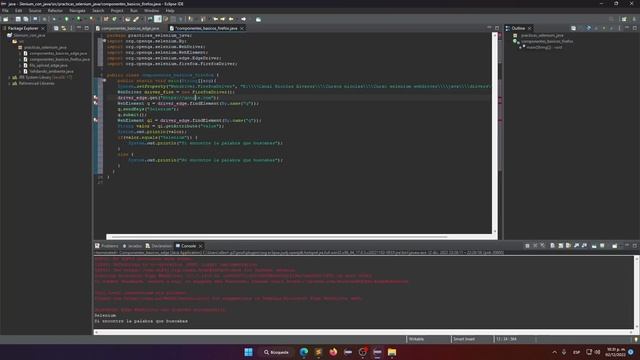Screen dimensions: 640x360
Task: Expand componentes_basicos_edge.java tree arrow
Action: [20, 53]
